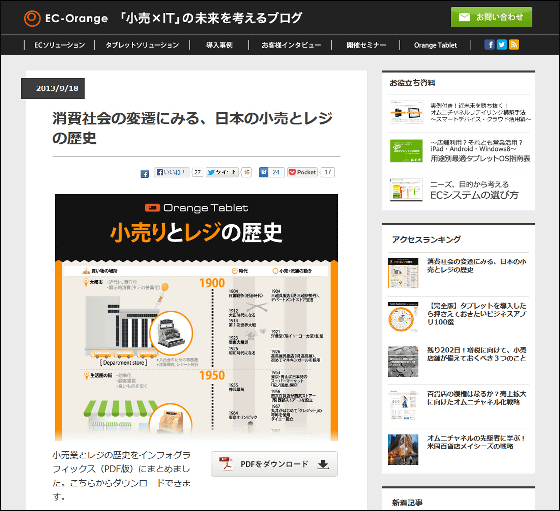Click the article title 消費社会の変遷にみる、日本の小売とレジの歴史
Viewport: 560px width, 511px height.
tap(193, 128)
